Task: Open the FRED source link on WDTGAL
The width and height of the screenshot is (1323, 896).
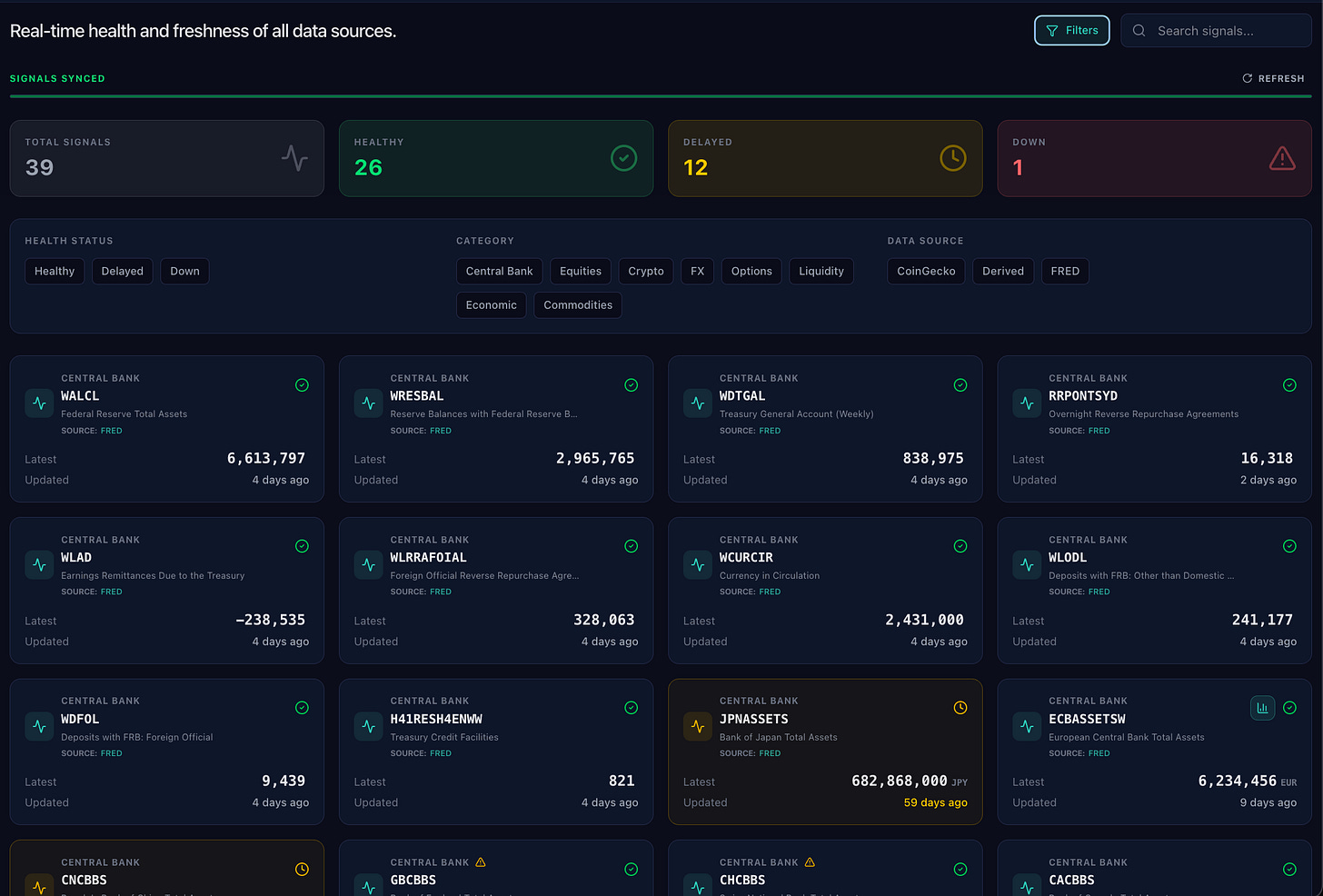Action: pyautogui.click(x=770, y=431)
